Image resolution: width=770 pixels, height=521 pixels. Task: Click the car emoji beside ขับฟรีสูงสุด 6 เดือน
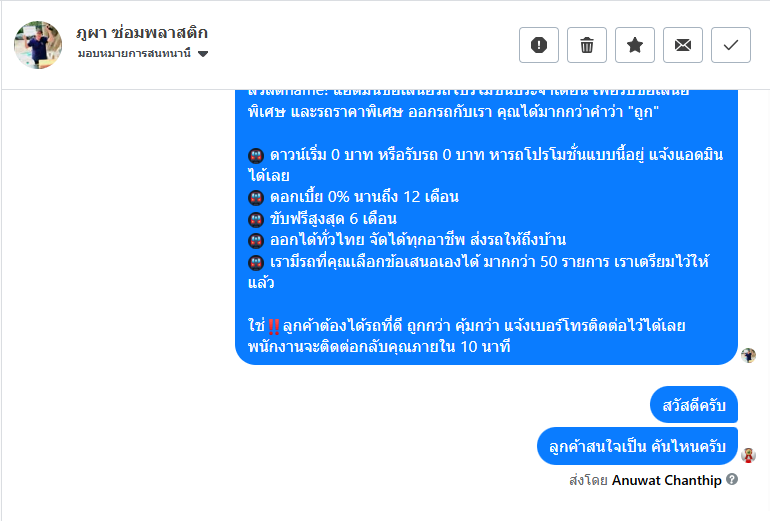256,219
